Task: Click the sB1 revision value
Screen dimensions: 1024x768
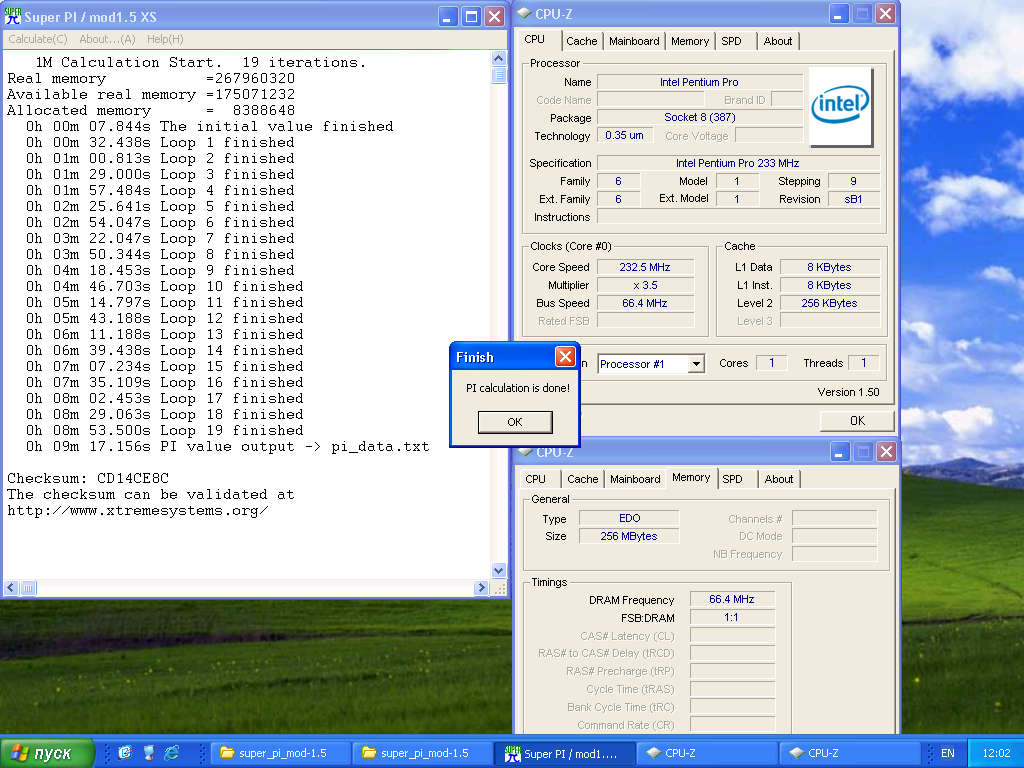Action: (x=853, y=199)
